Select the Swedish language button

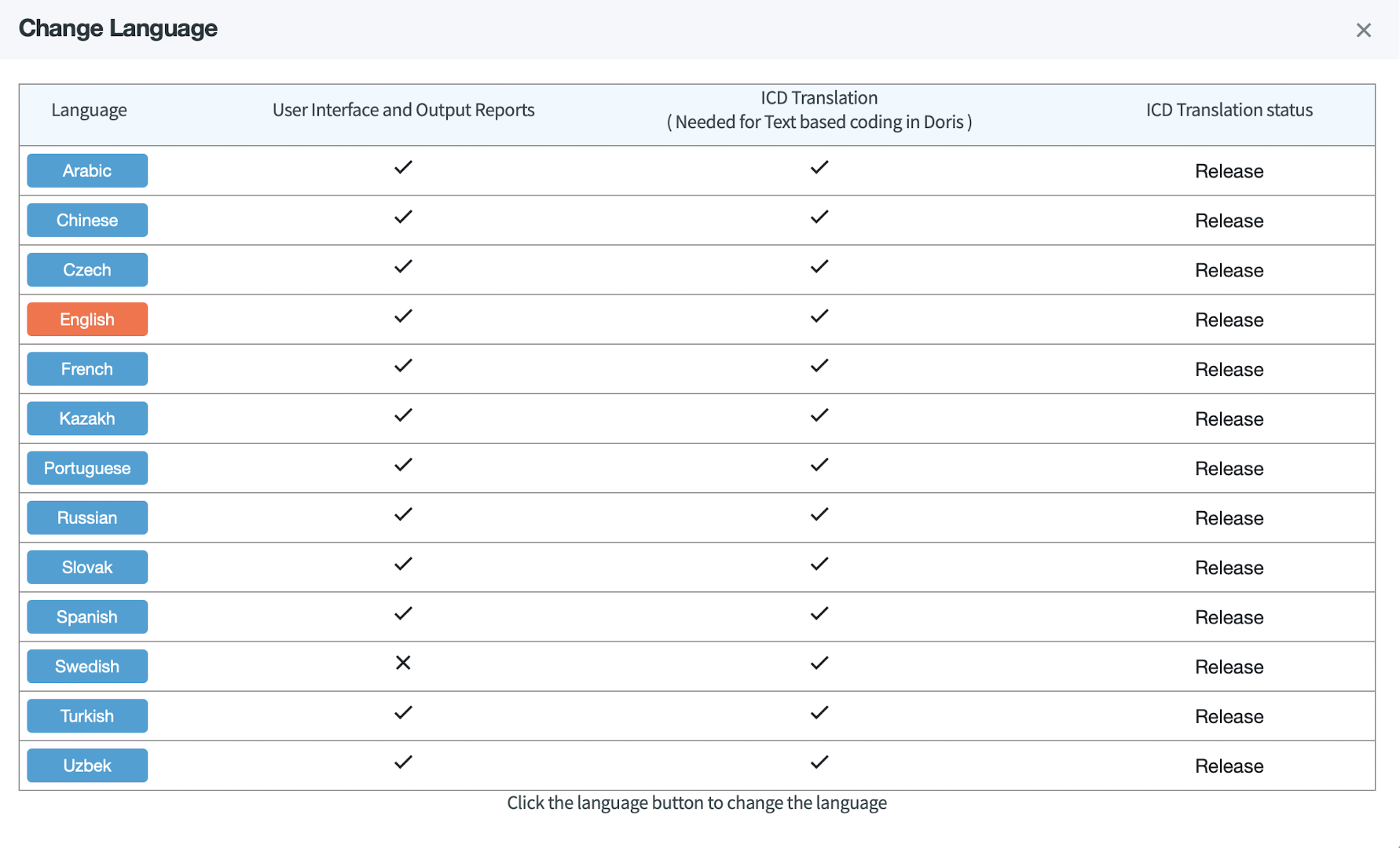pos(87,666)
